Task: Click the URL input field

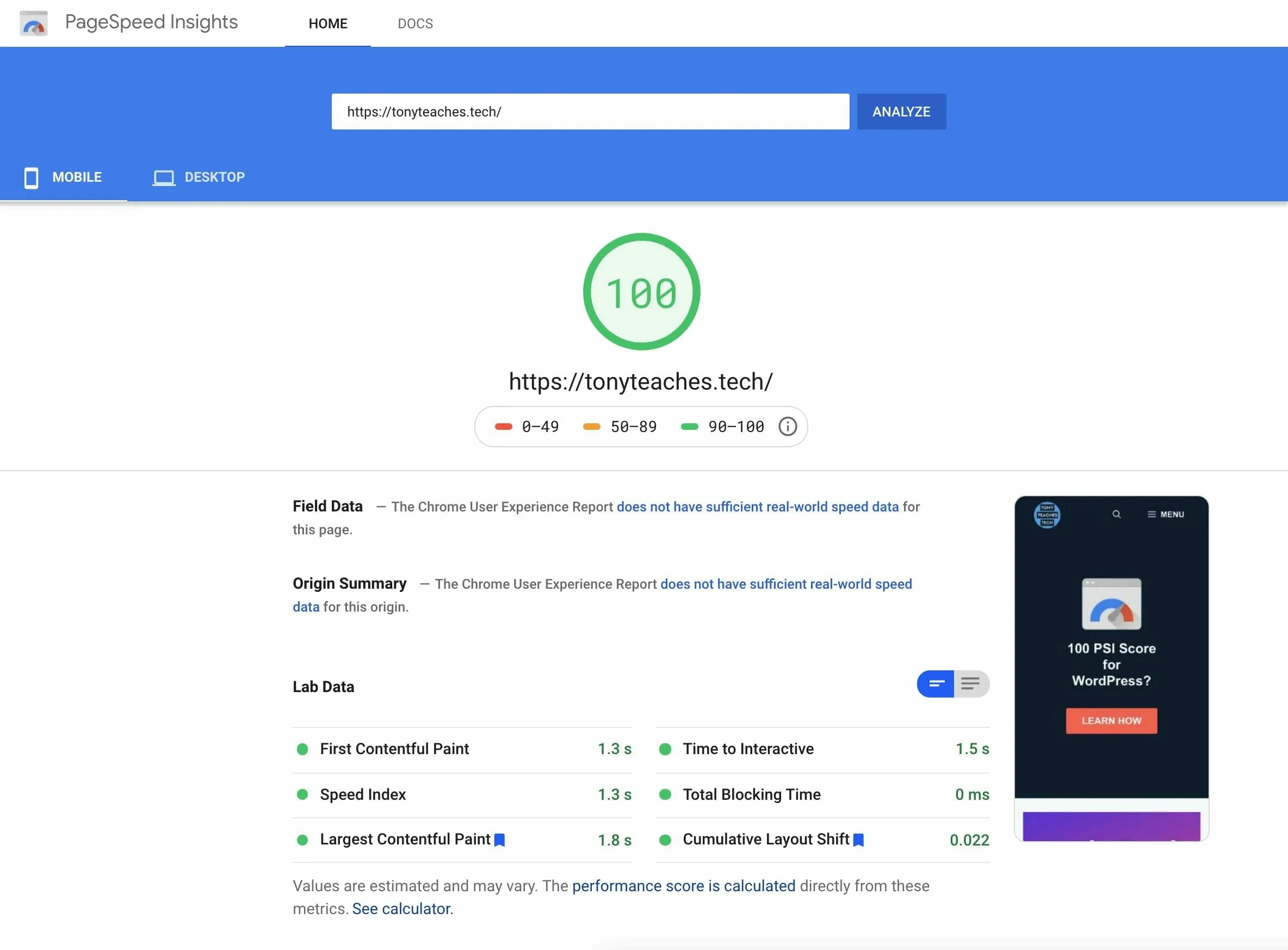Action: (x=590, y=112)
